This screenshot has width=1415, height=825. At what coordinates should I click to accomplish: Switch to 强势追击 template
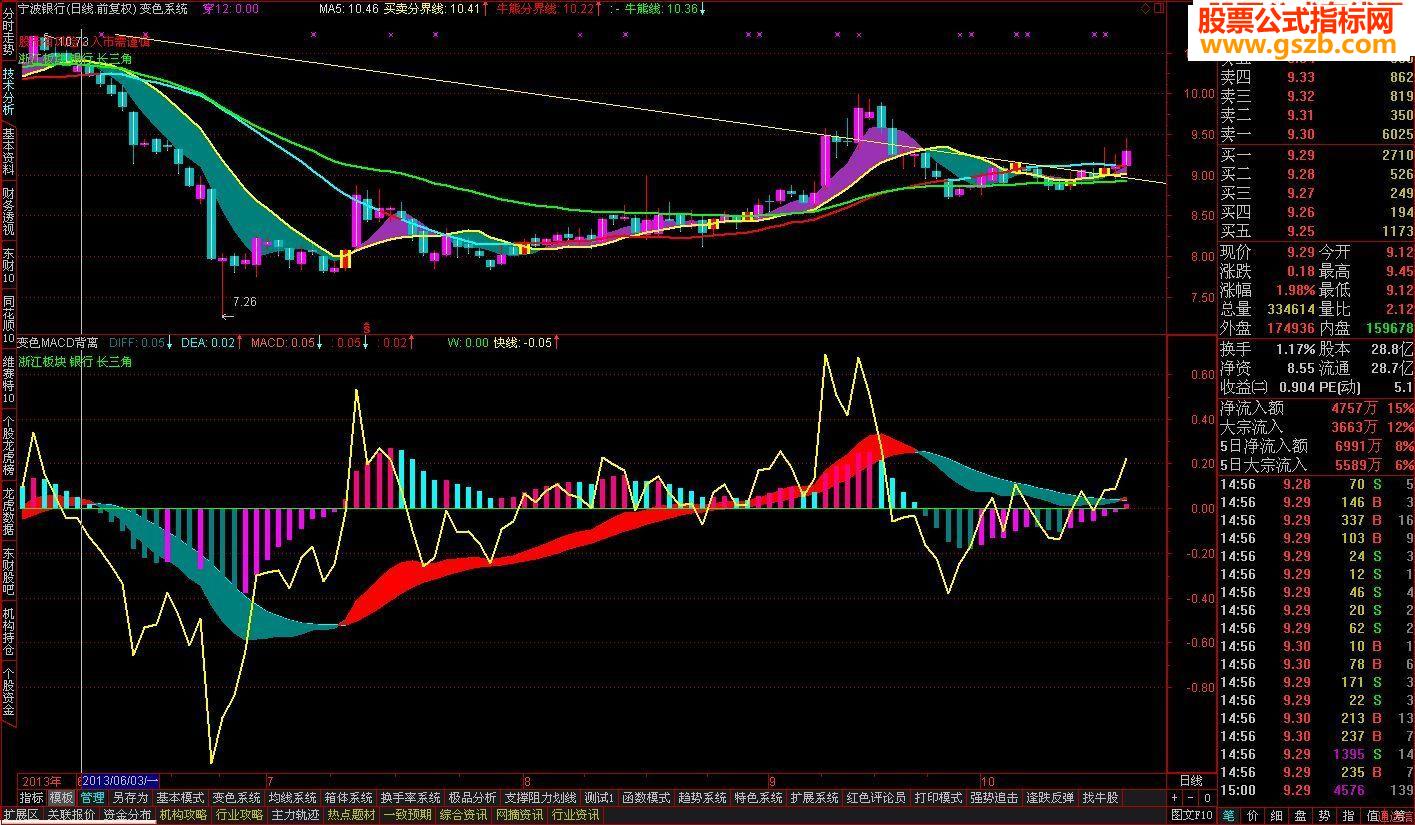point(994,798)
